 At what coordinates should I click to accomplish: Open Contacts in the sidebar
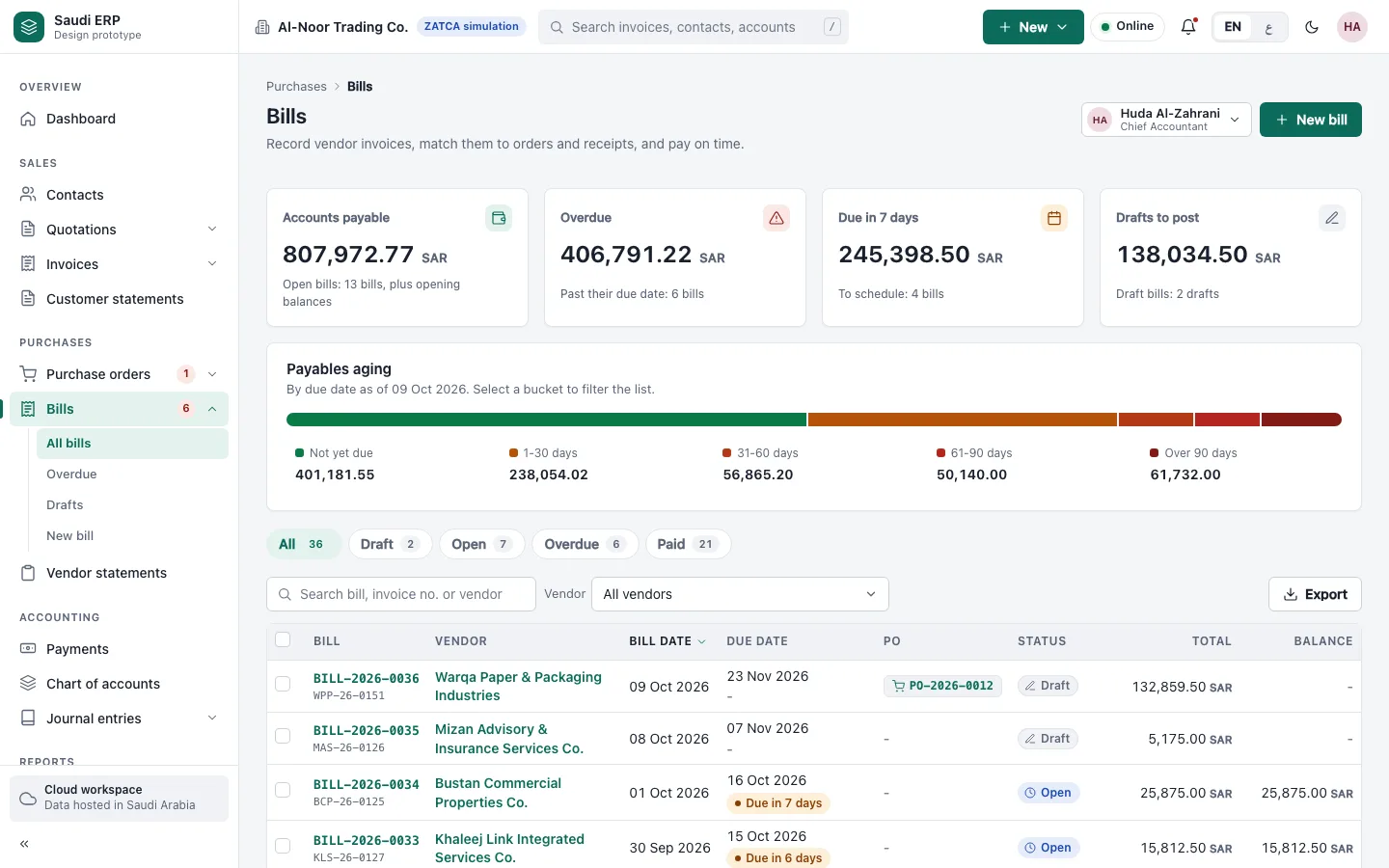pos(119,195)
